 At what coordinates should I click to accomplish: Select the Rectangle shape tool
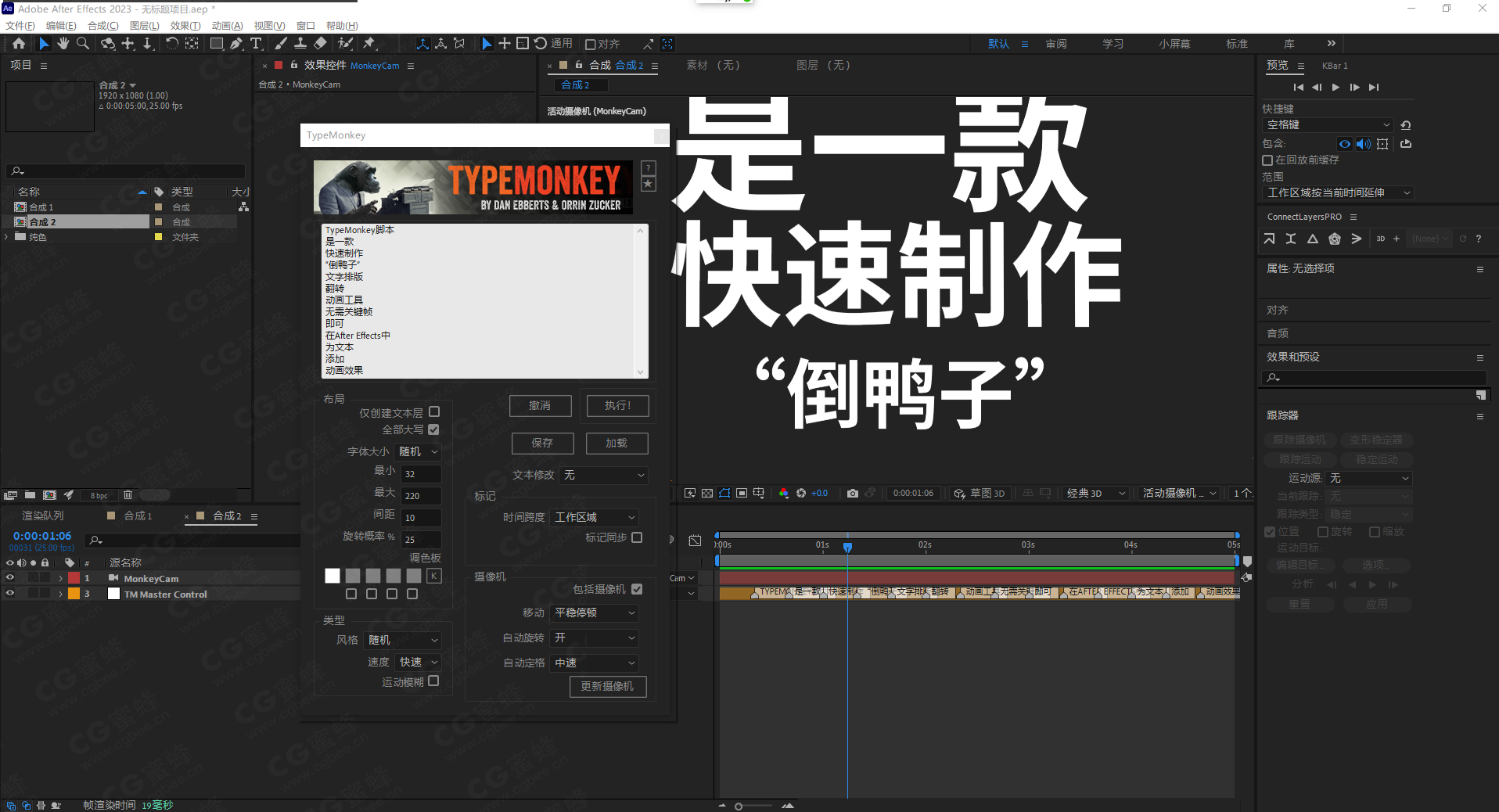(x=217, y=44)
